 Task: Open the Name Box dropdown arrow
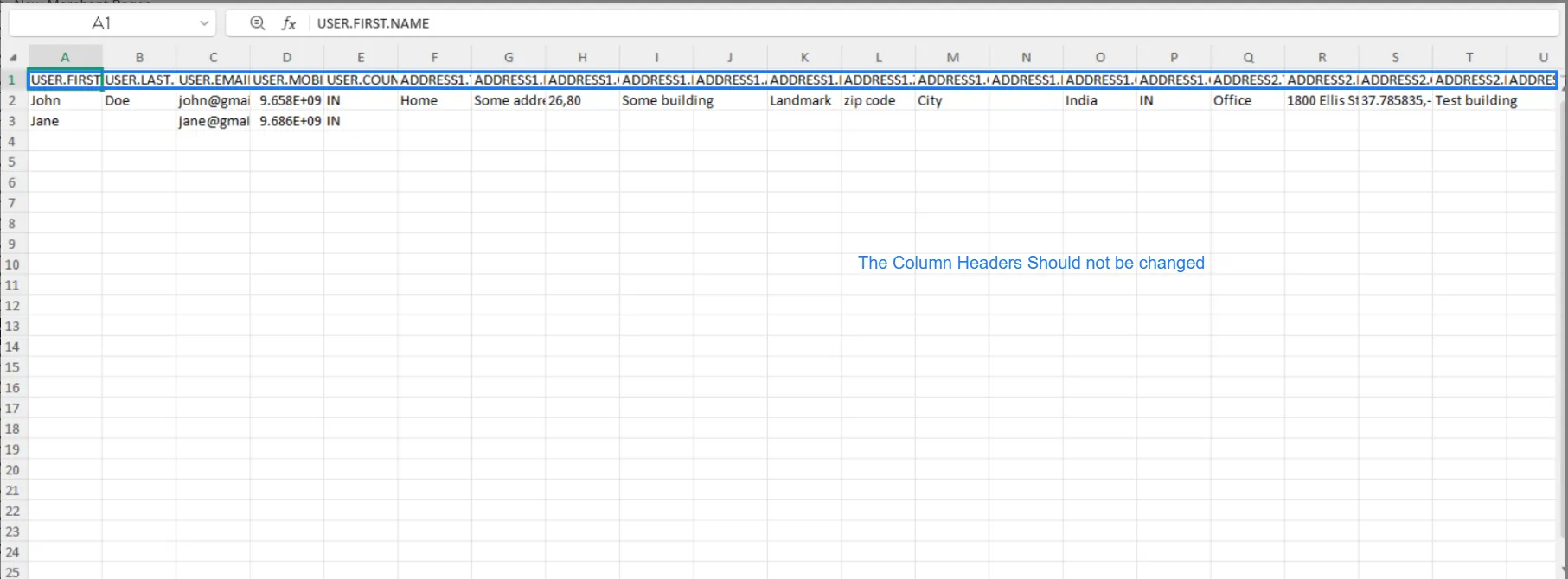[x=204, y=23]
